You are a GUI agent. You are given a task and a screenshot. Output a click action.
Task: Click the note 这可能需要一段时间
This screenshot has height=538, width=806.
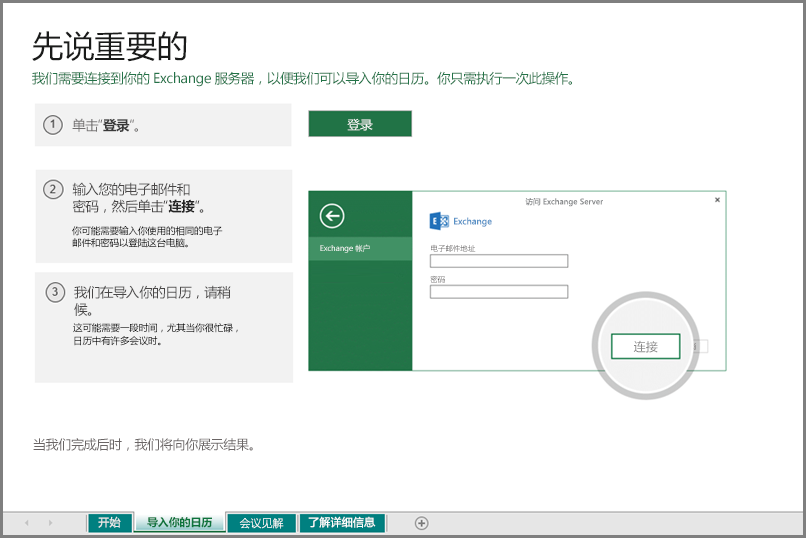[156, 334]
